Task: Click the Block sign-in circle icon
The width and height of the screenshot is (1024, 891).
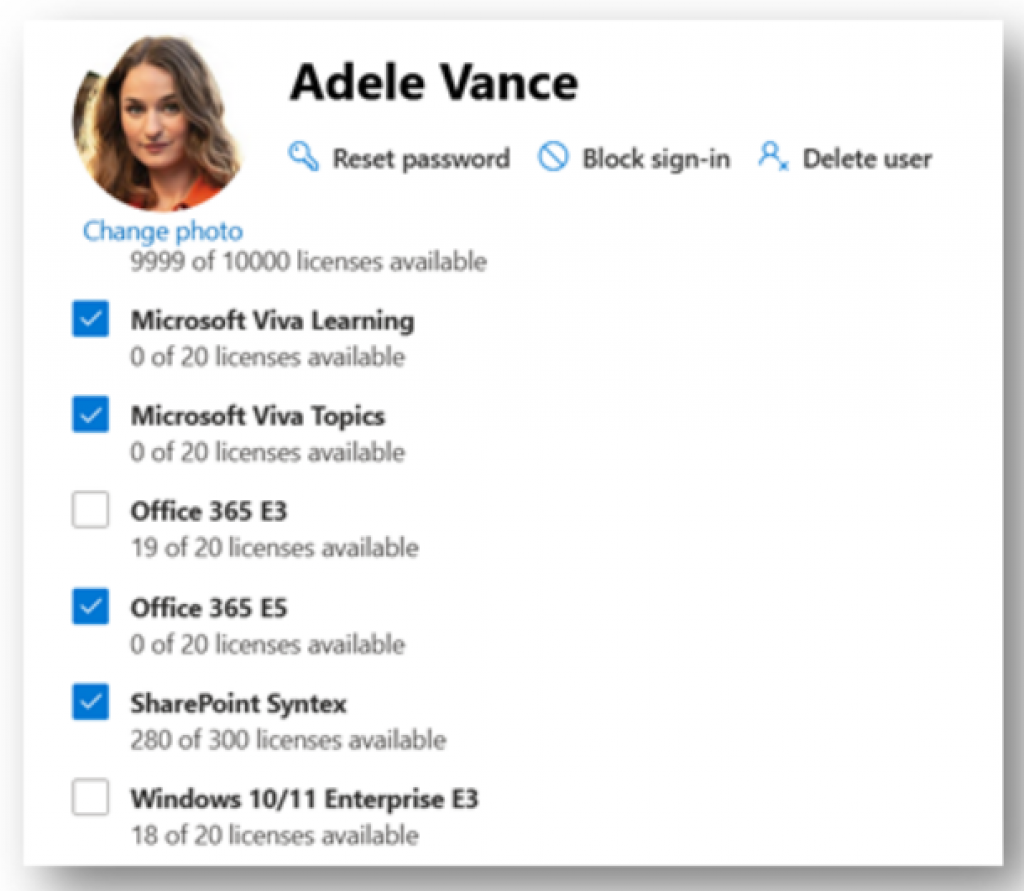Action: tap(553, 157)
